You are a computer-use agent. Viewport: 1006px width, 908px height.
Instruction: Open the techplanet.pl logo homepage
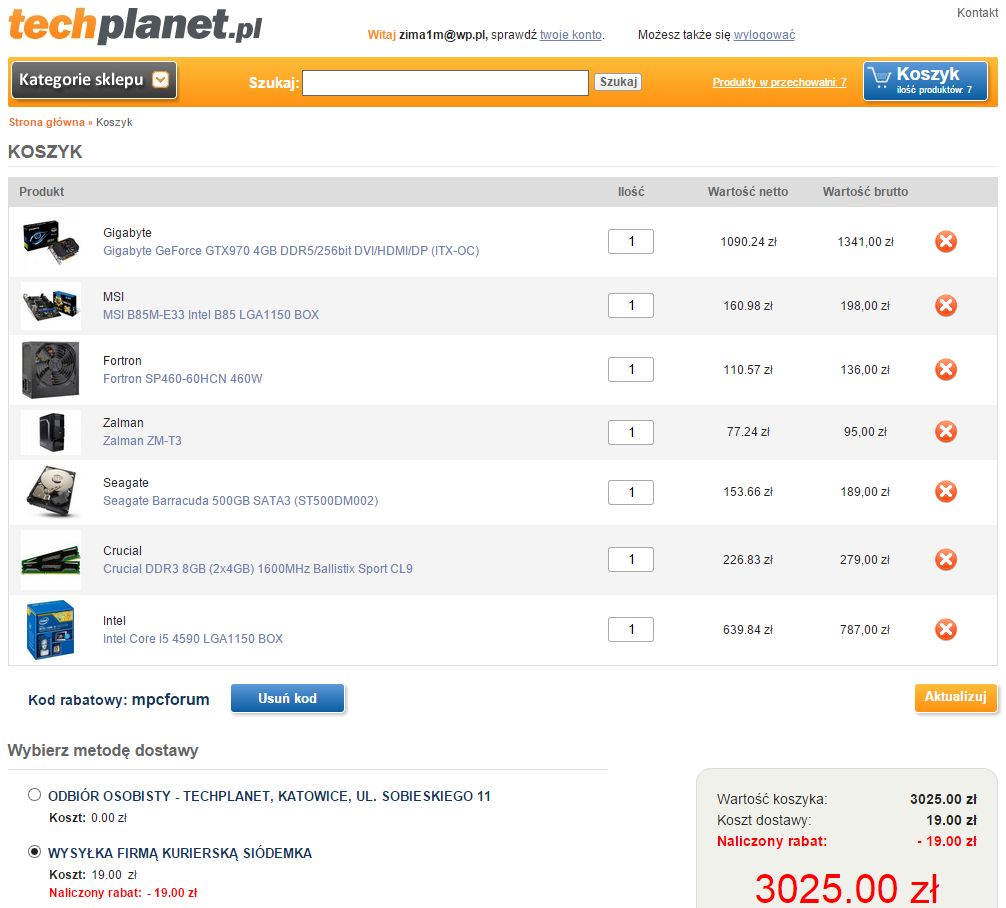click(135, 24)
